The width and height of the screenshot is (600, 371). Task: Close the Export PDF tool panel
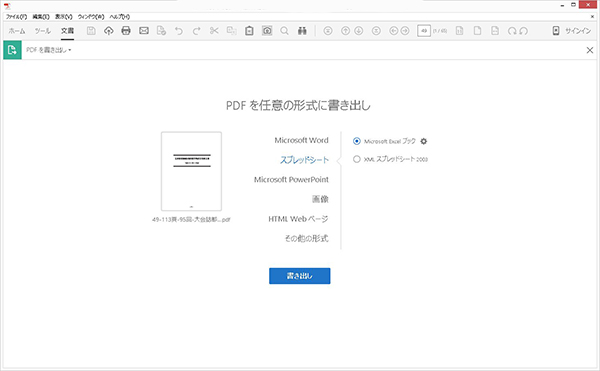(x=590, y=50)
